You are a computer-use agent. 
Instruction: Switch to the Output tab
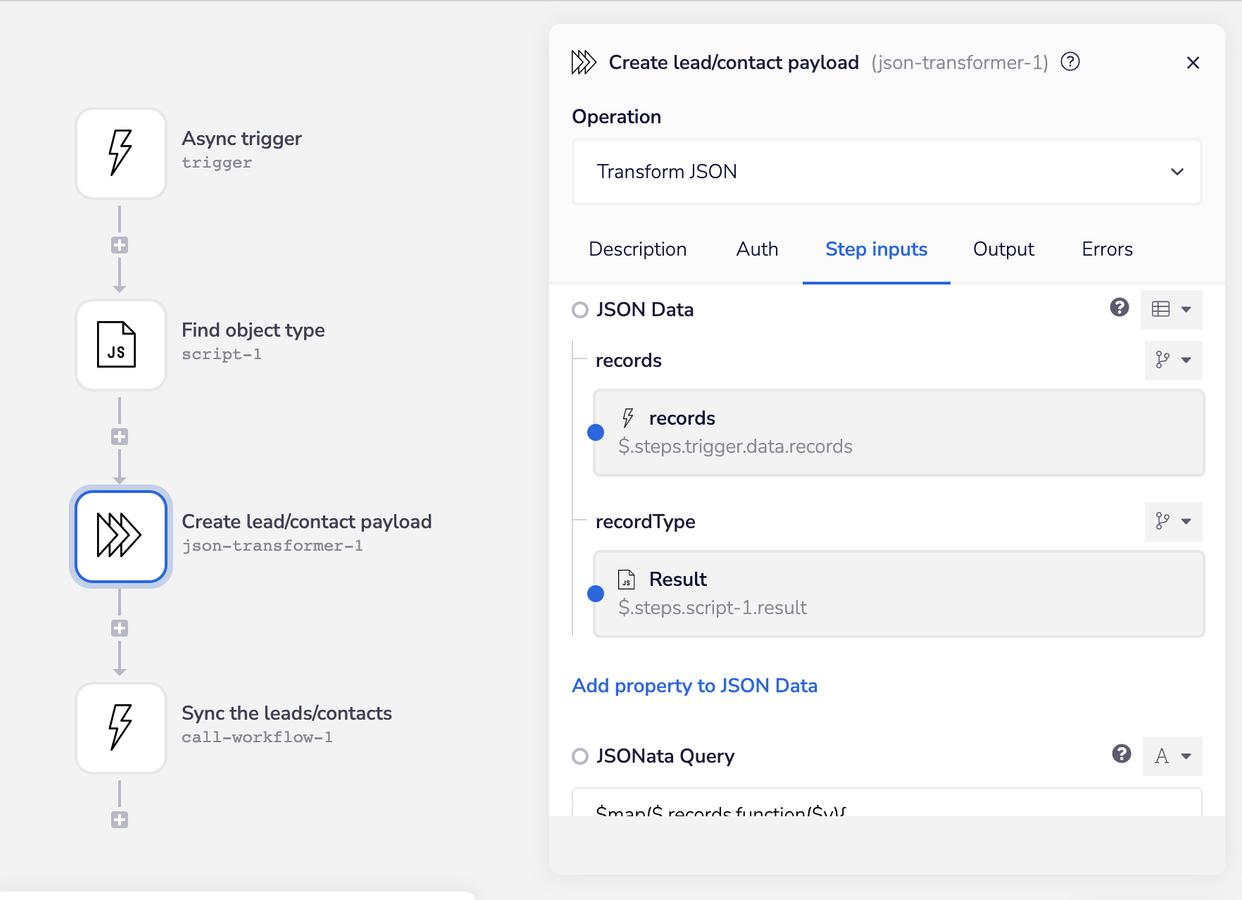[1003, 249]
